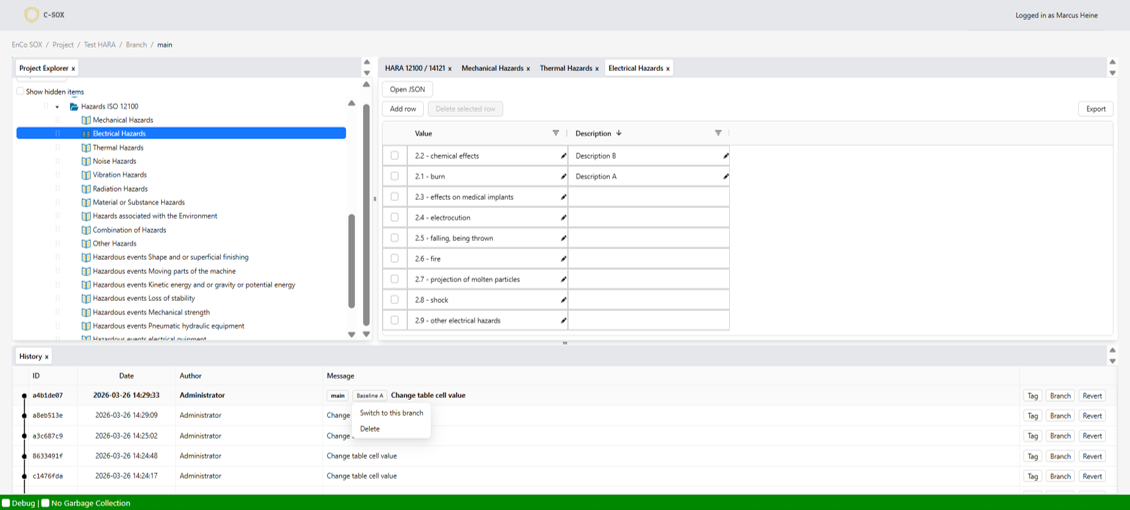Enable the Show hidden items checkbox
The height and width of the screenshot is (510, 1130).
20,92
